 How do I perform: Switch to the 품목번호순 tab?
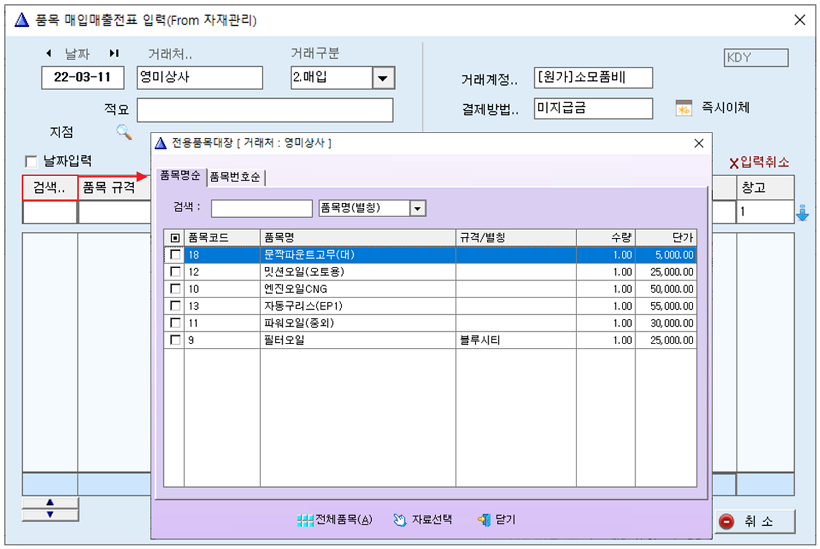tap(235, 177)
